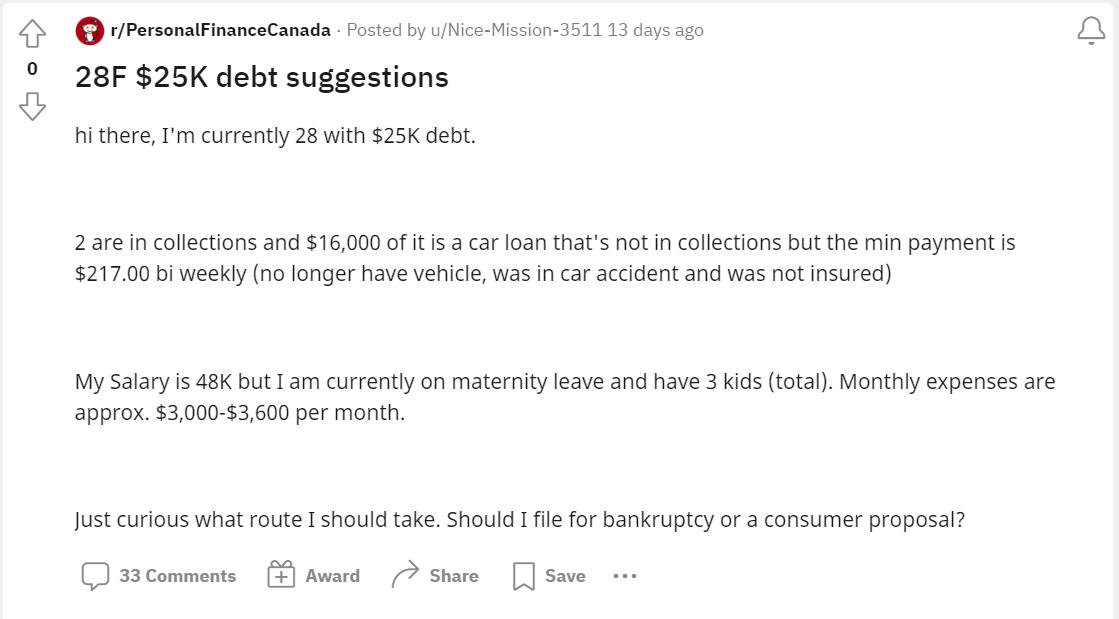Click the curved arrow Share icon
This screenshot has height=619, width=1119.
click(405, 575)
